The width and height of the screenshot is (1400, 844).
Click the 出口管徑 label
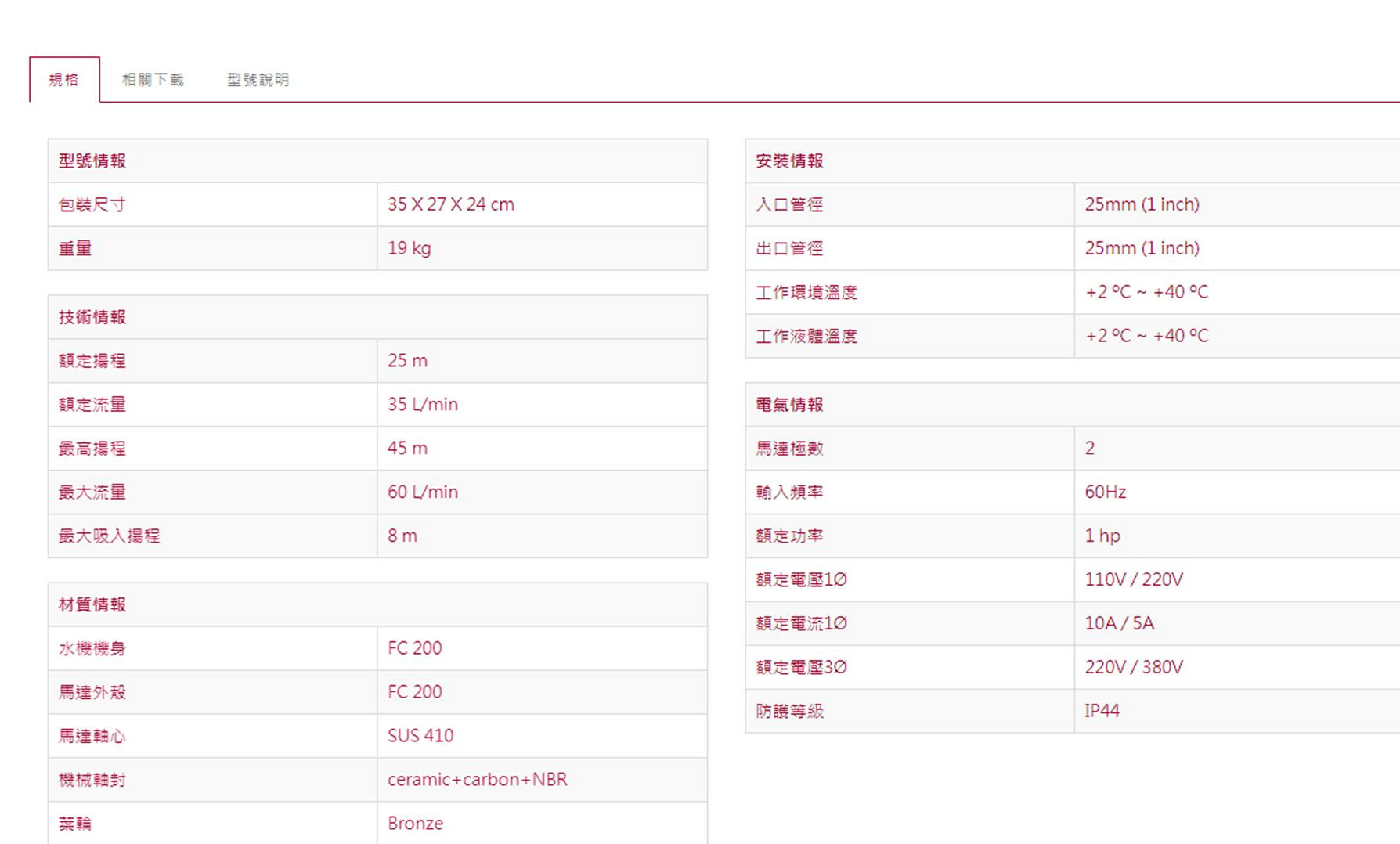pyautogui.click(x=789, y=248)
